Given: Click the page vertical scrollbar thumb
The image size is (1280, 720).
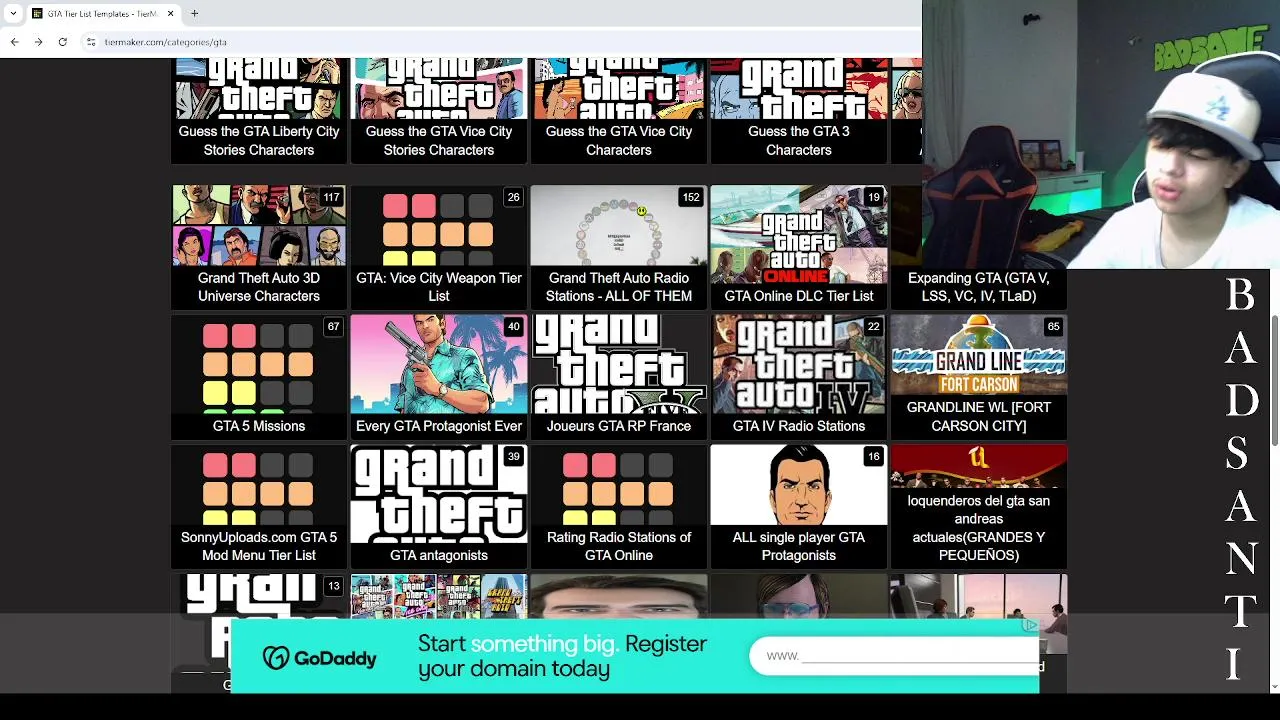Looking at the screenshot, I should (x=1274, y=380).
